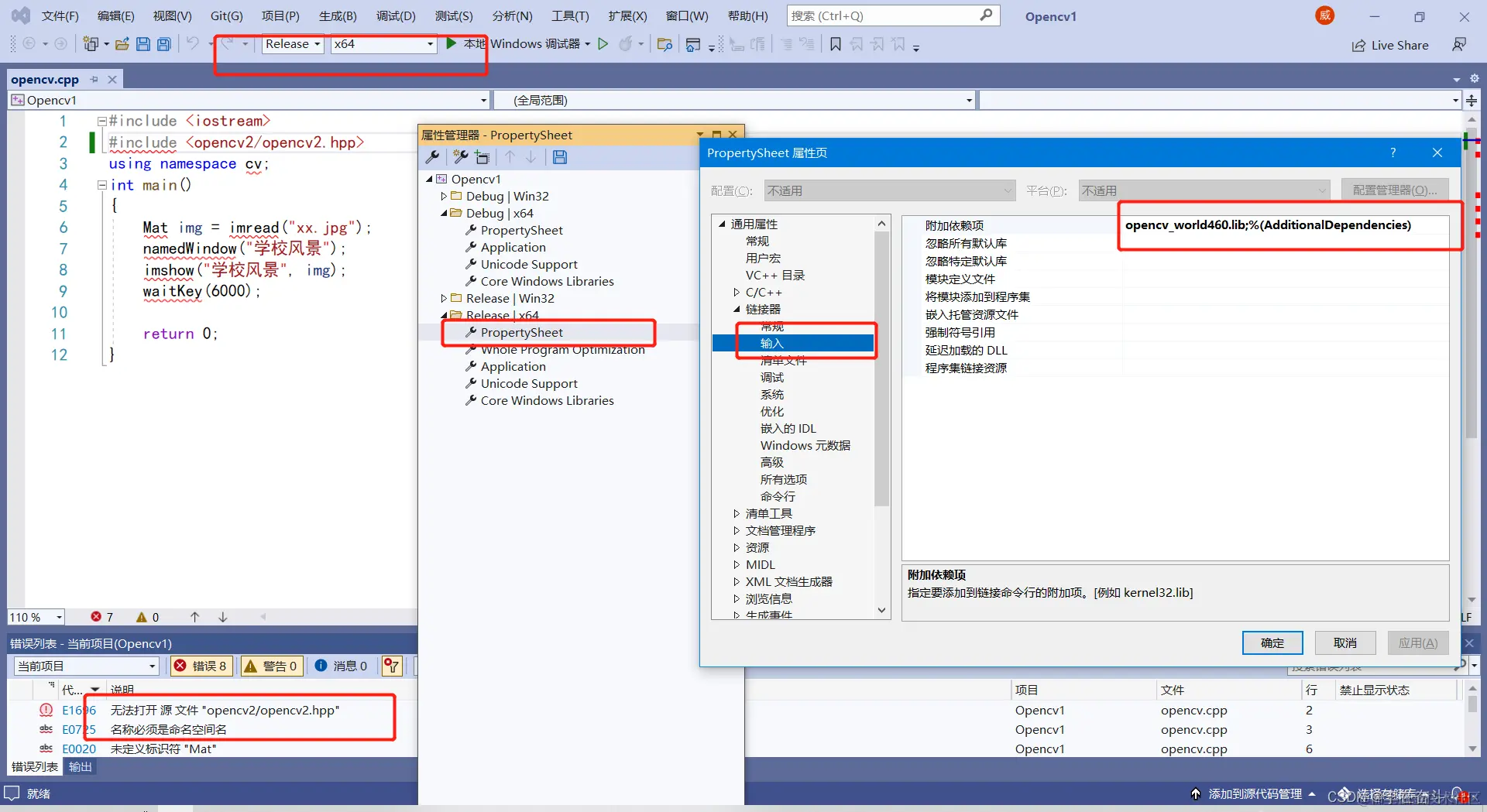Toggle the 错误 8 errors filter

[201, 666]
